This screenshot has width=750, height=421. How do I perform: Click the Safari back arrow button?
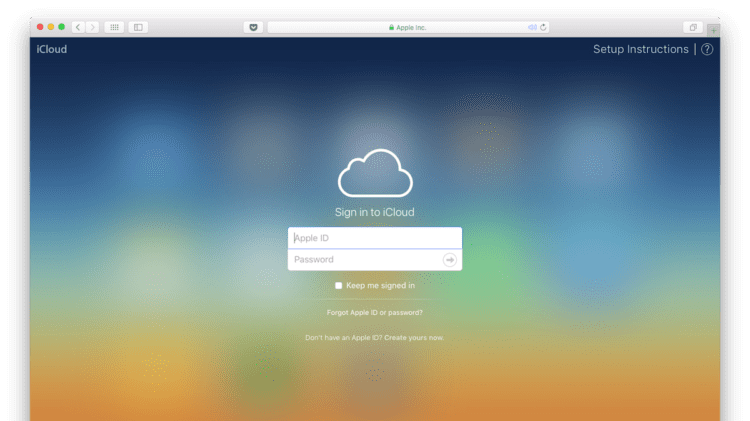click(78, 27)
